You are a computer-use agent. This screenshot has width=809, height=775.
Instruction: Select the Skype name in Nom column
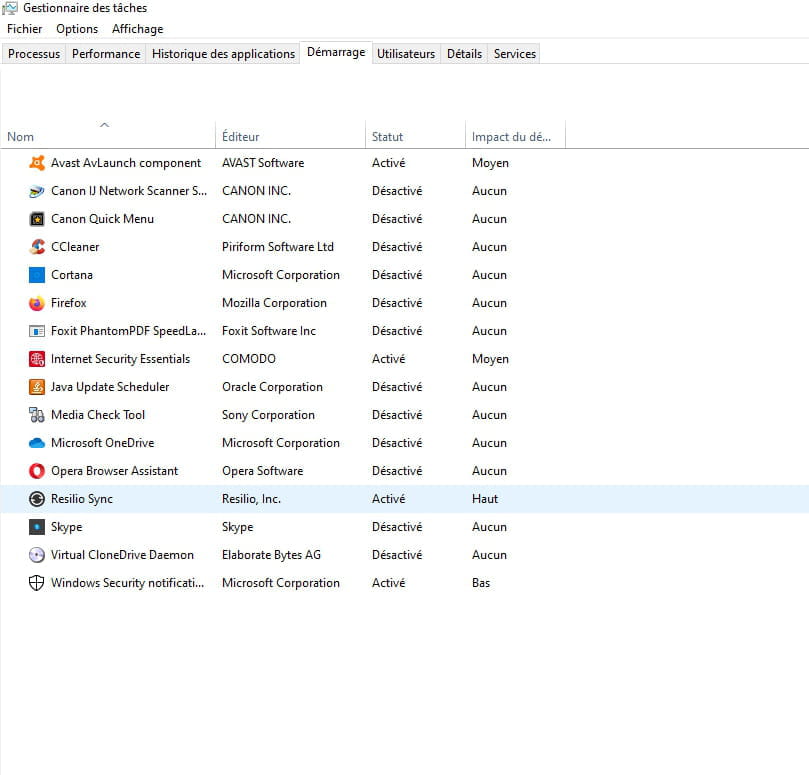[x=67, y=527]
